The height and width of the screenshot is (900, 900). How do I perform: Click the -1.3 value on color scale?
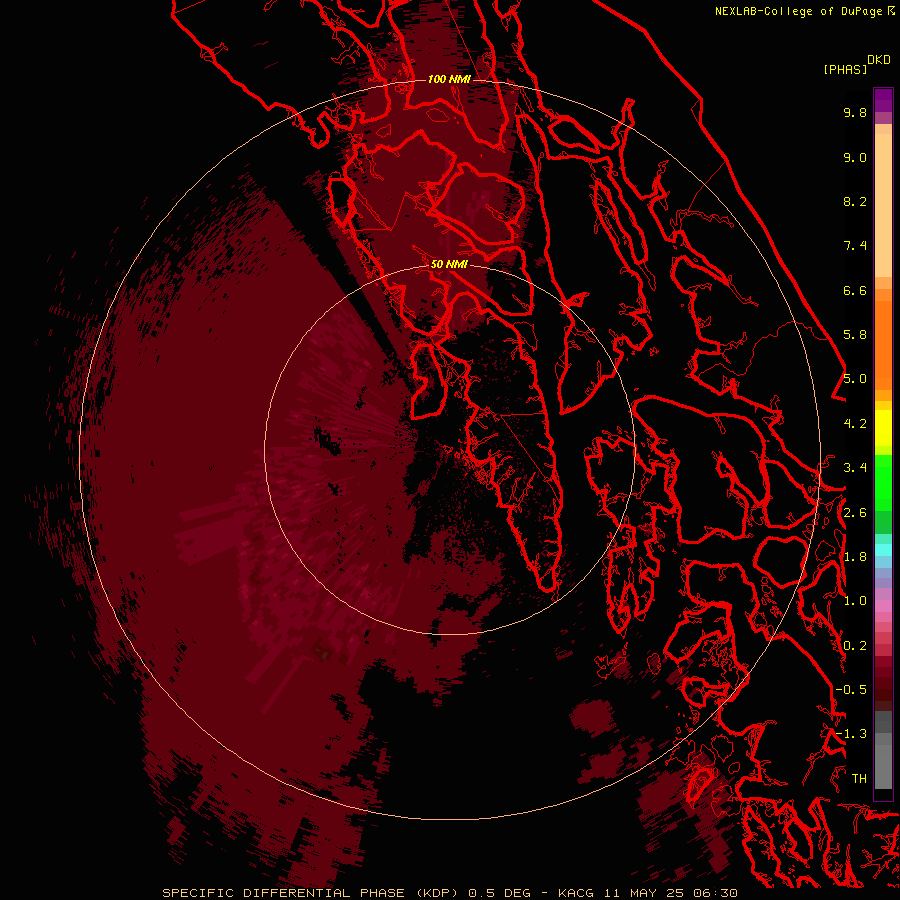pos(851,735)
